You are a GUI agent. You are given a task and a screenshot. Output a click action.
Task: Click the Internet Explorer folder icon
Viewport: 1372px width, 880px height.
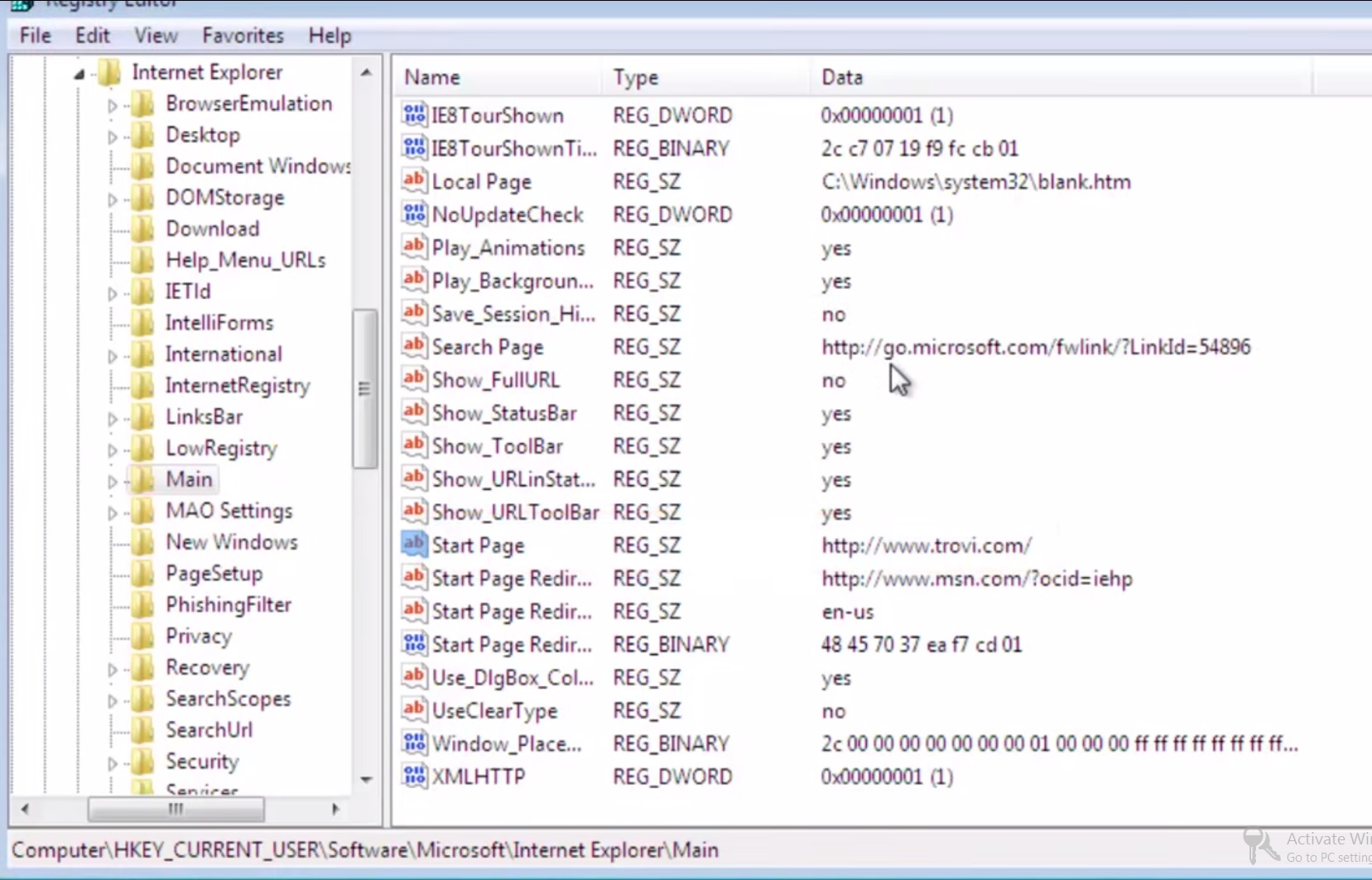(x=109, y=73)
